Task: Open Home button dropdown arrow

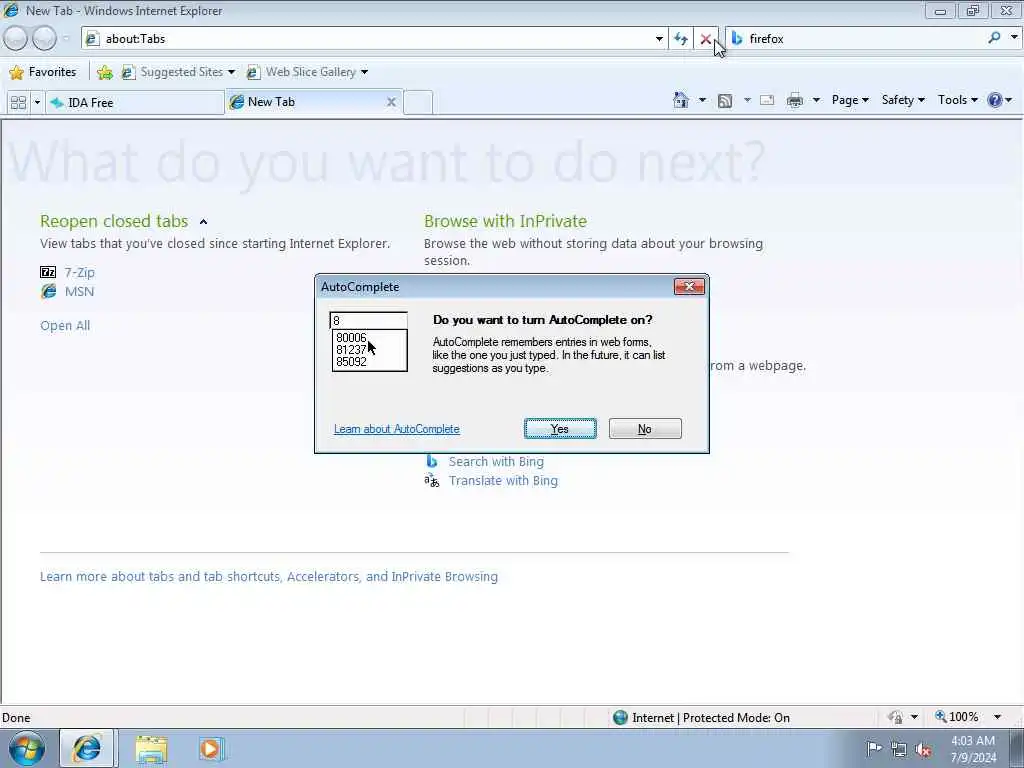Action: tap(702, 100)
